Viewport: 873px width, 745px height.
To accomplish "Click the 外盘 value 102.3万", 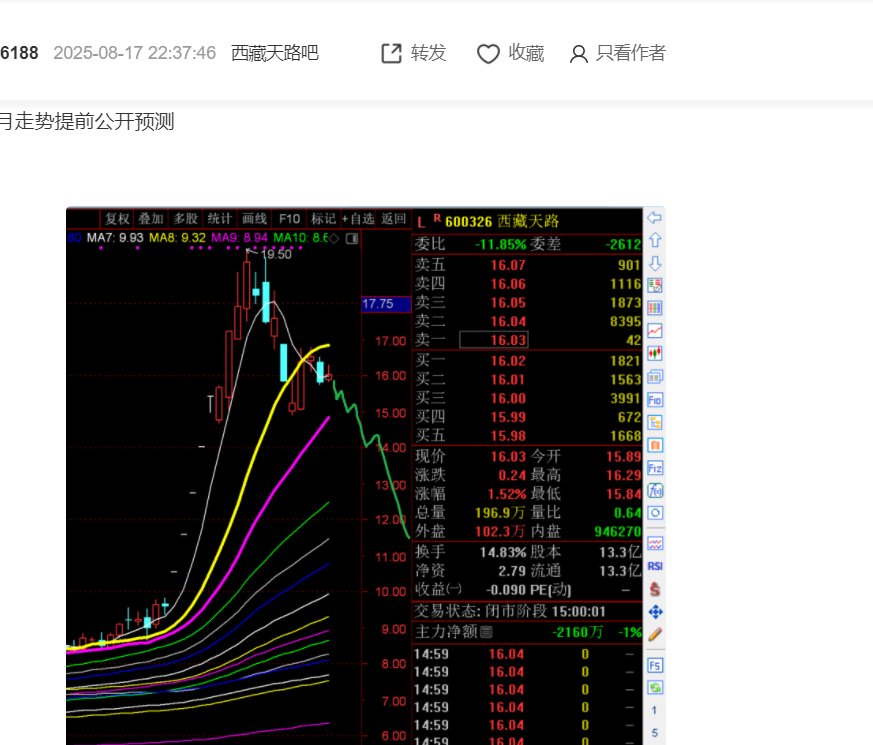I will (x=500, y=531).
